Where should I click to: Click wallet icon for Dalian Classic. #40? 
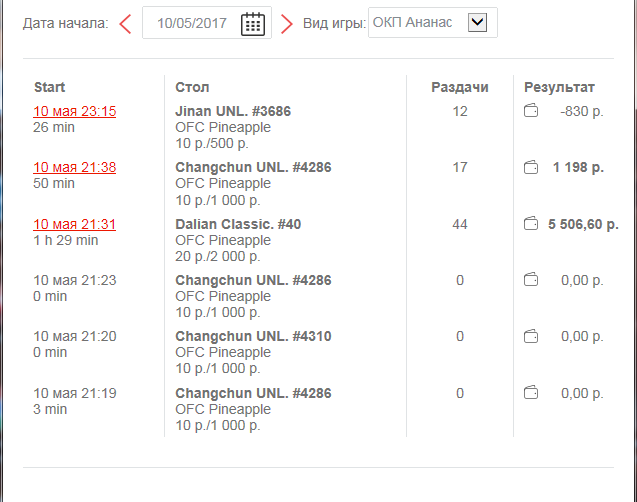pos(532,224)
